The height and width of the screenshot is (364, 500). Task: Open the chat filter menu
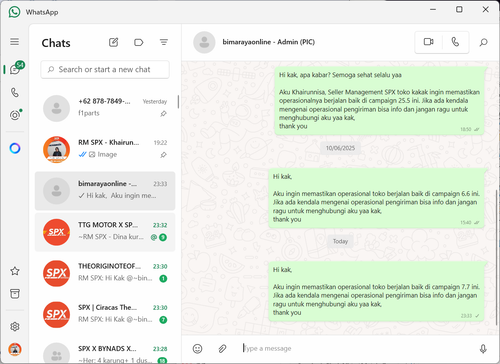[x=164, y=42]
